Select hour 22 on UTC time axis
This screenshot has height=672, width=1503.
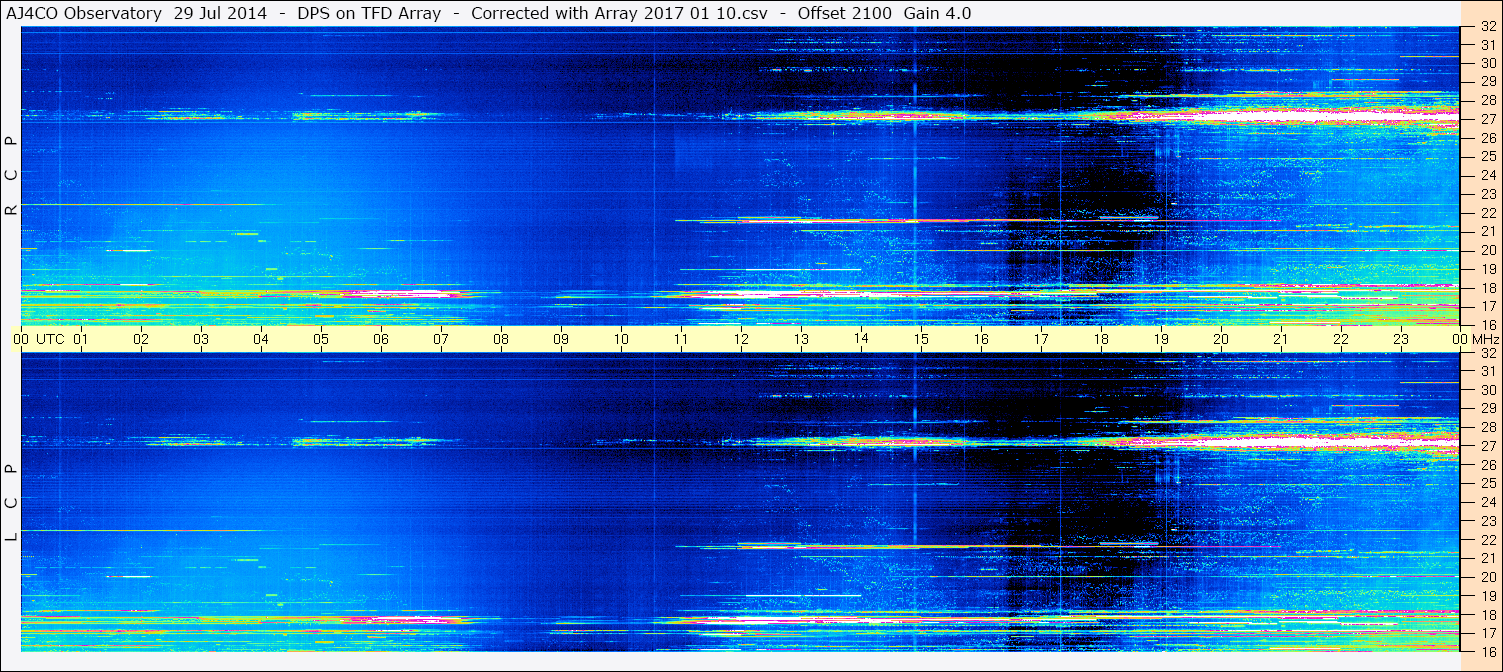(x=1341, y=339)
